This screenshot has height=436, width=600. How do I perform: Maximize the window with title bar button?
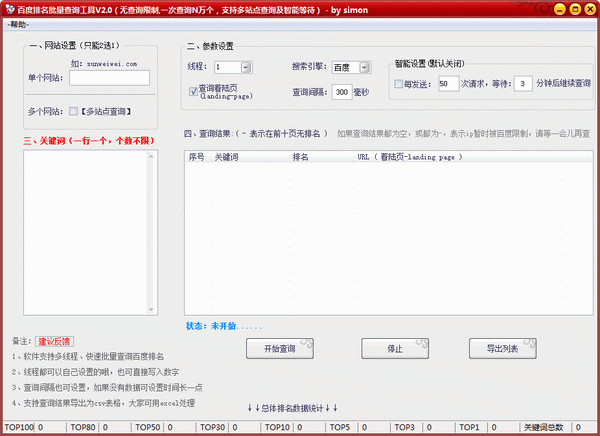pyautogui.click(x=575, y=9)
